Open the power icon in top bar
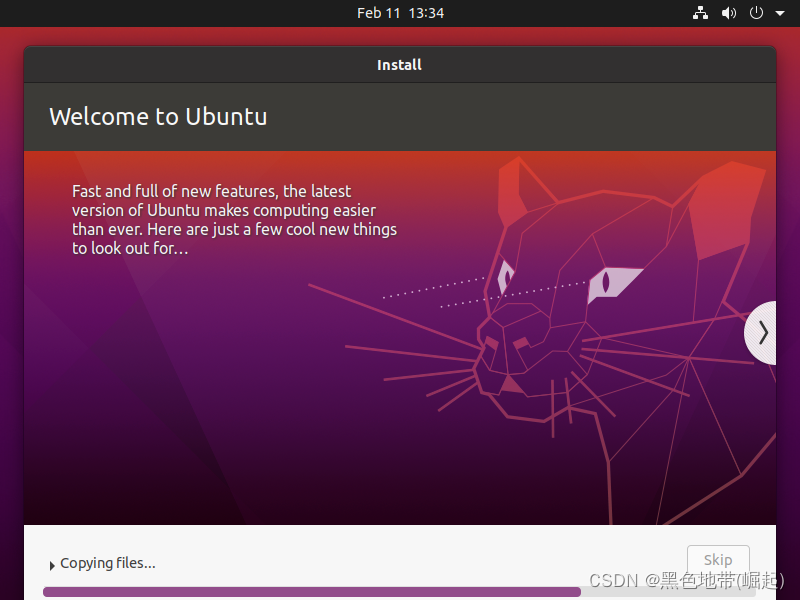This screenshot has width=800, height=600. coord(756,13)
